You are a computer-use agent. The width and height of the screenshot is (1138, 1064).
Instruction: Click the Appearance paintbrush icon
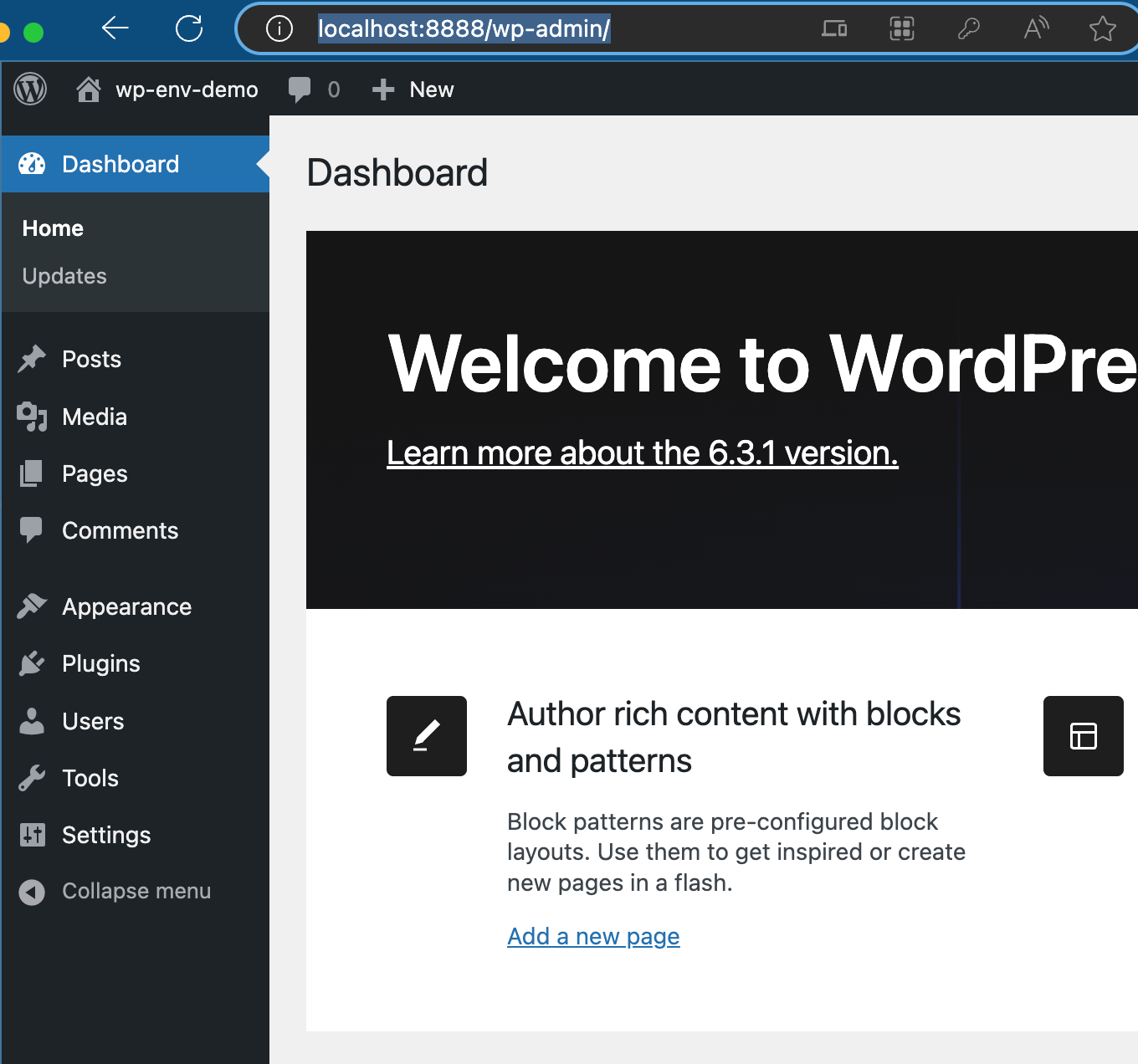[32, 606]
